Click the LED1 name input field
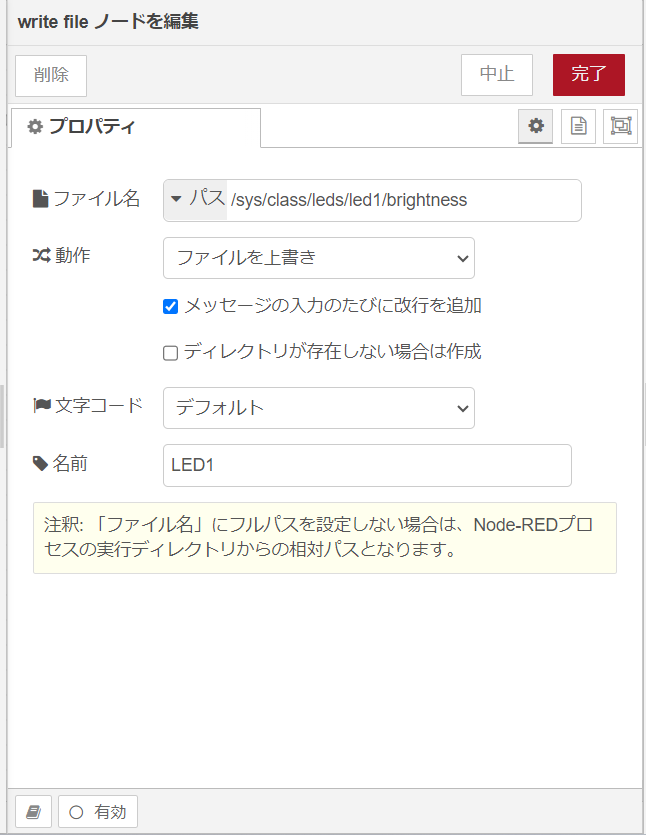Image resolution: width=646 pixels, height=835 pixels. pos(367,465)
